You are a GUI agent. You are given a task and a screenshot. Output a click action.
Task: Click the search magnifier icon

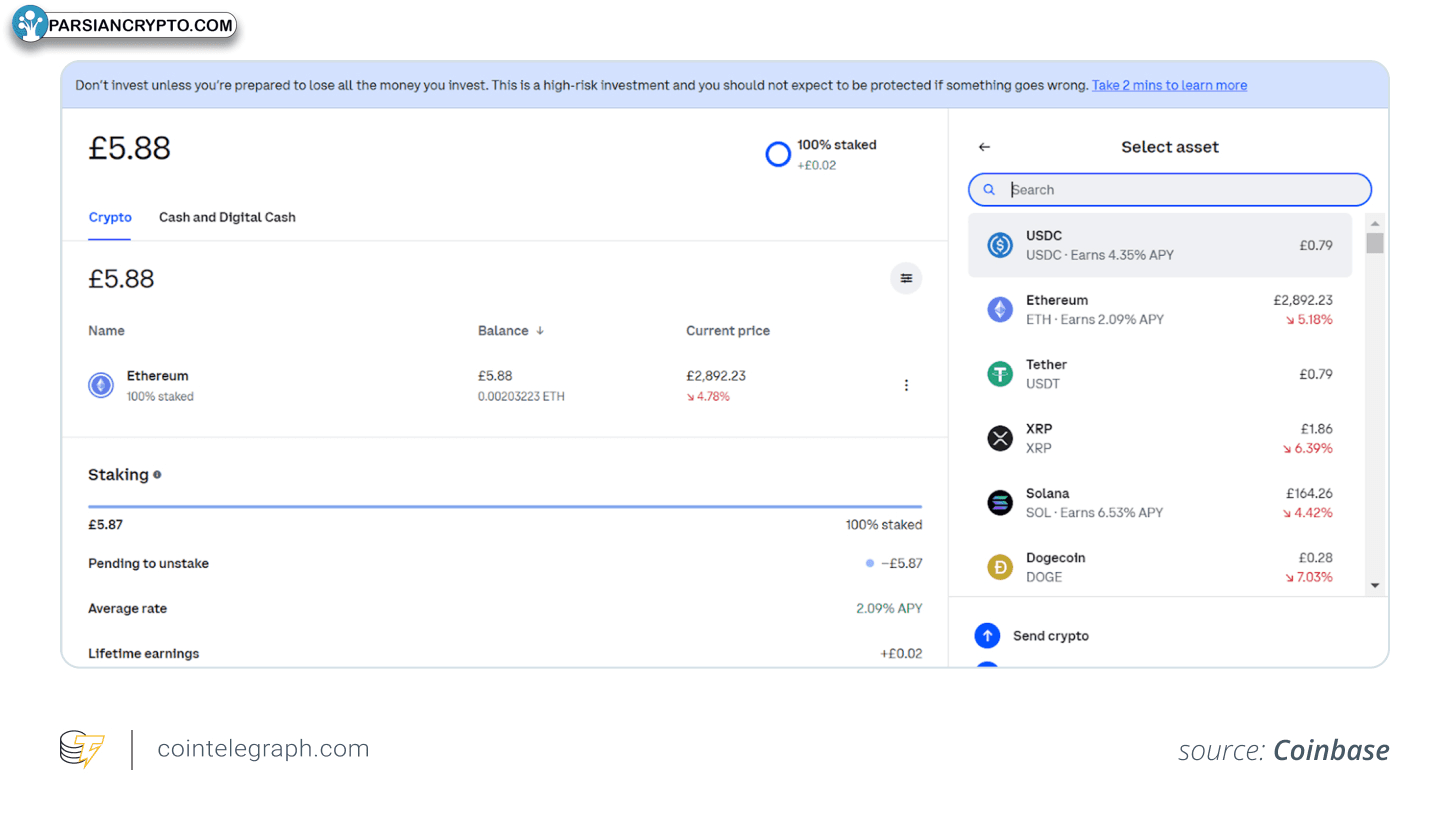click(x=989, y=190)
